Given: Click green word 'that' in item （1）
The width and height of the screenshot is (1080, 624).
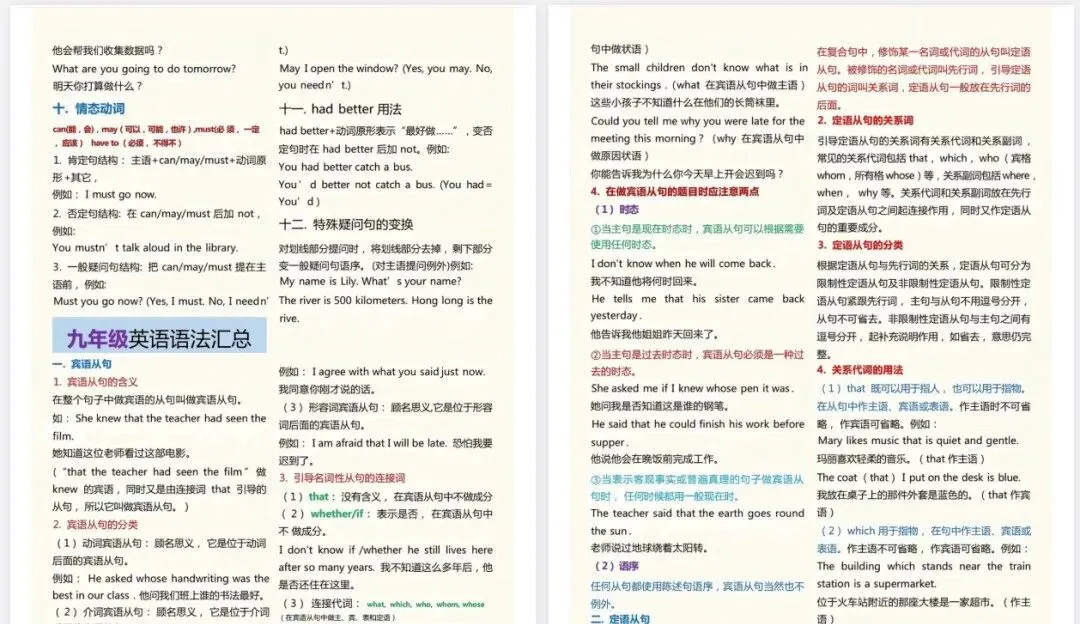Looking at the screenshot, I should coord(319,496).
